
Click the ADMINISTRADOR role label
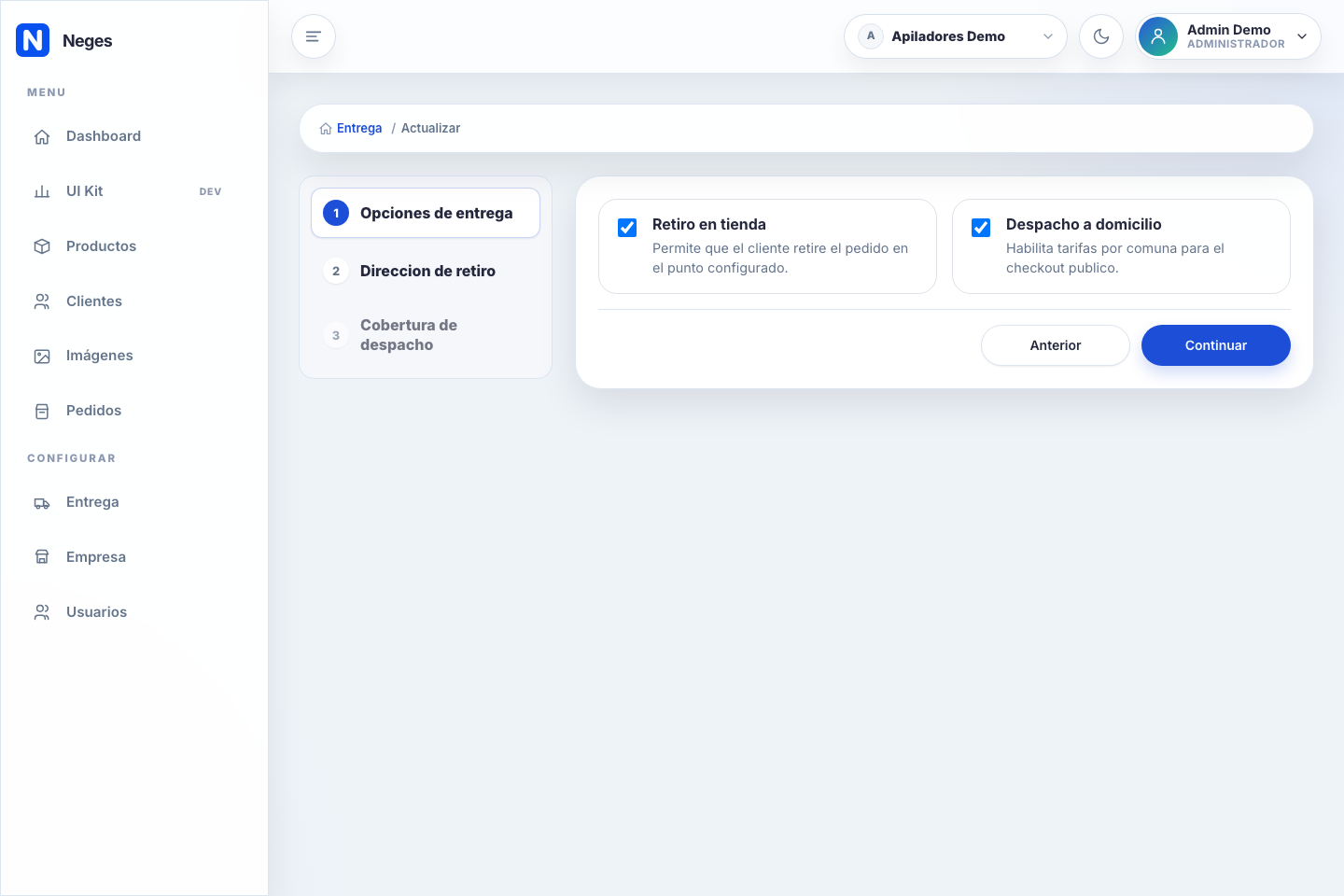1236,44
